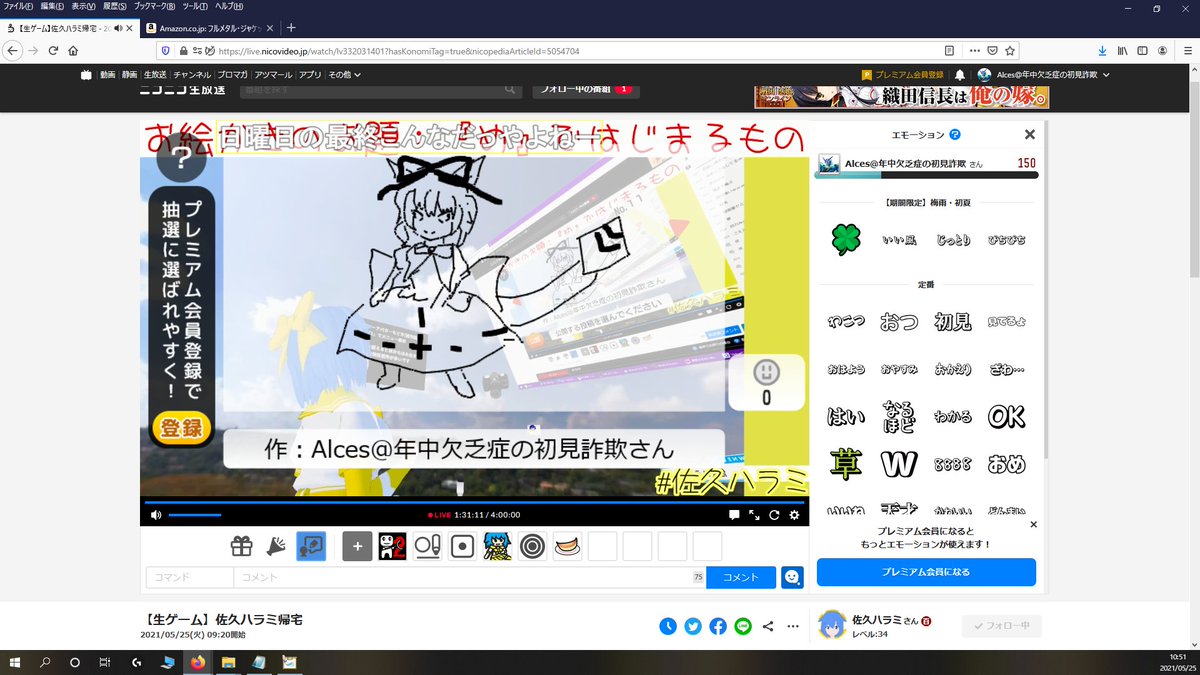Choose the circle and pencil item icon

[427, 546]
